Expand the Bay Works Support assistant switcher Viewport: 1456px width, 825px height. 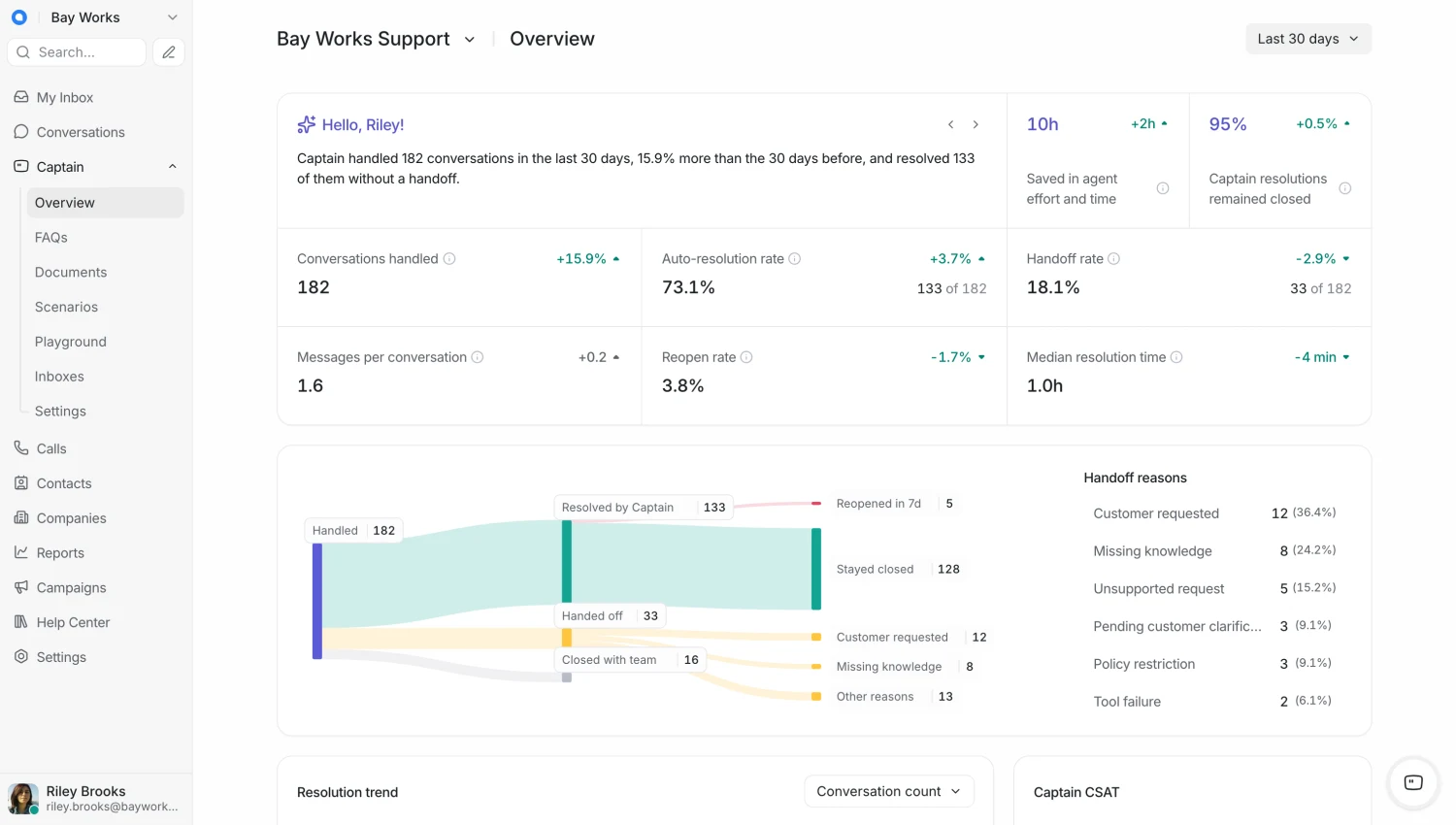tap(470, 40)
